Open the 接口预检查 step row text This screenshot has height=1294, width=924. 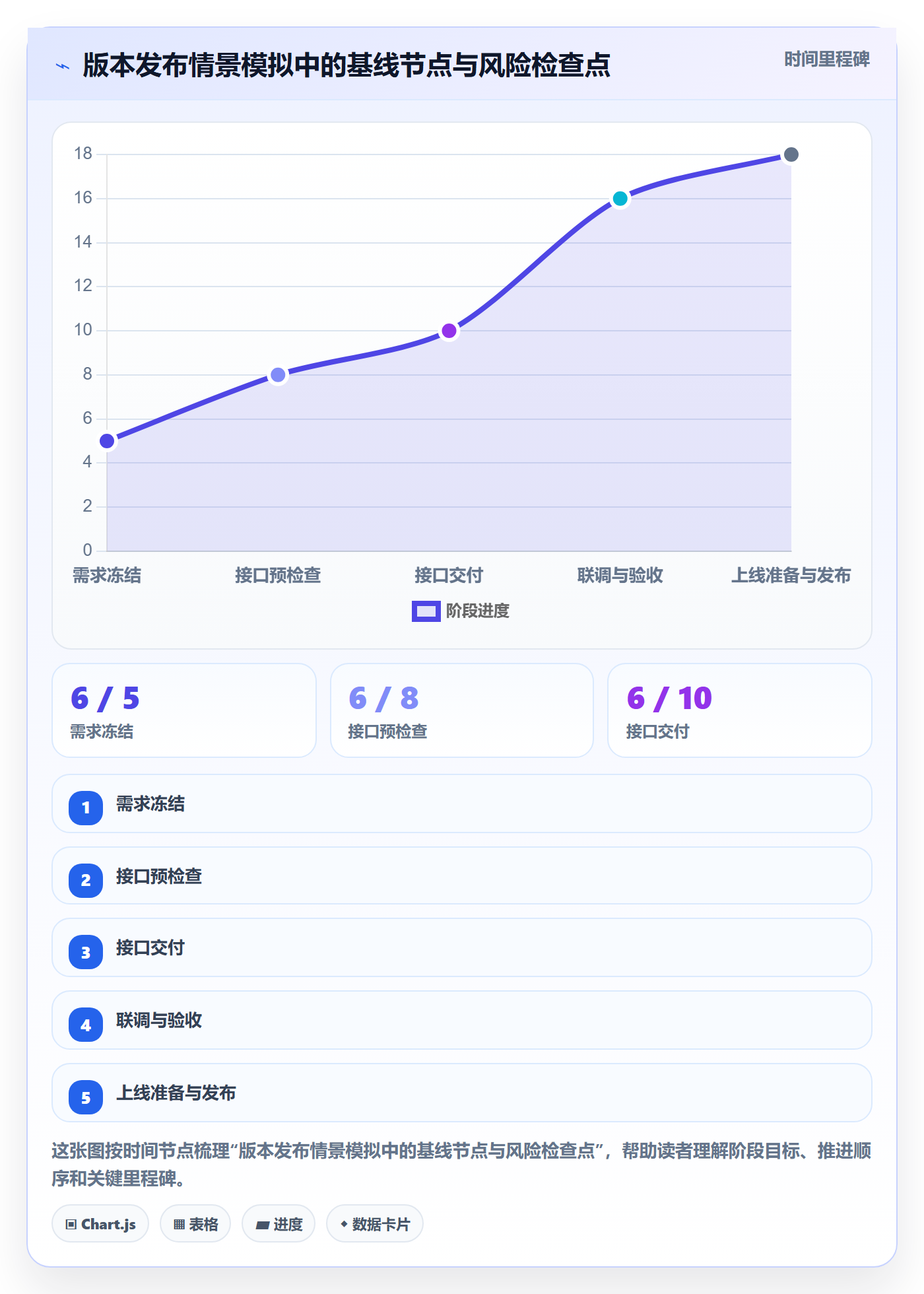point(159,877)
